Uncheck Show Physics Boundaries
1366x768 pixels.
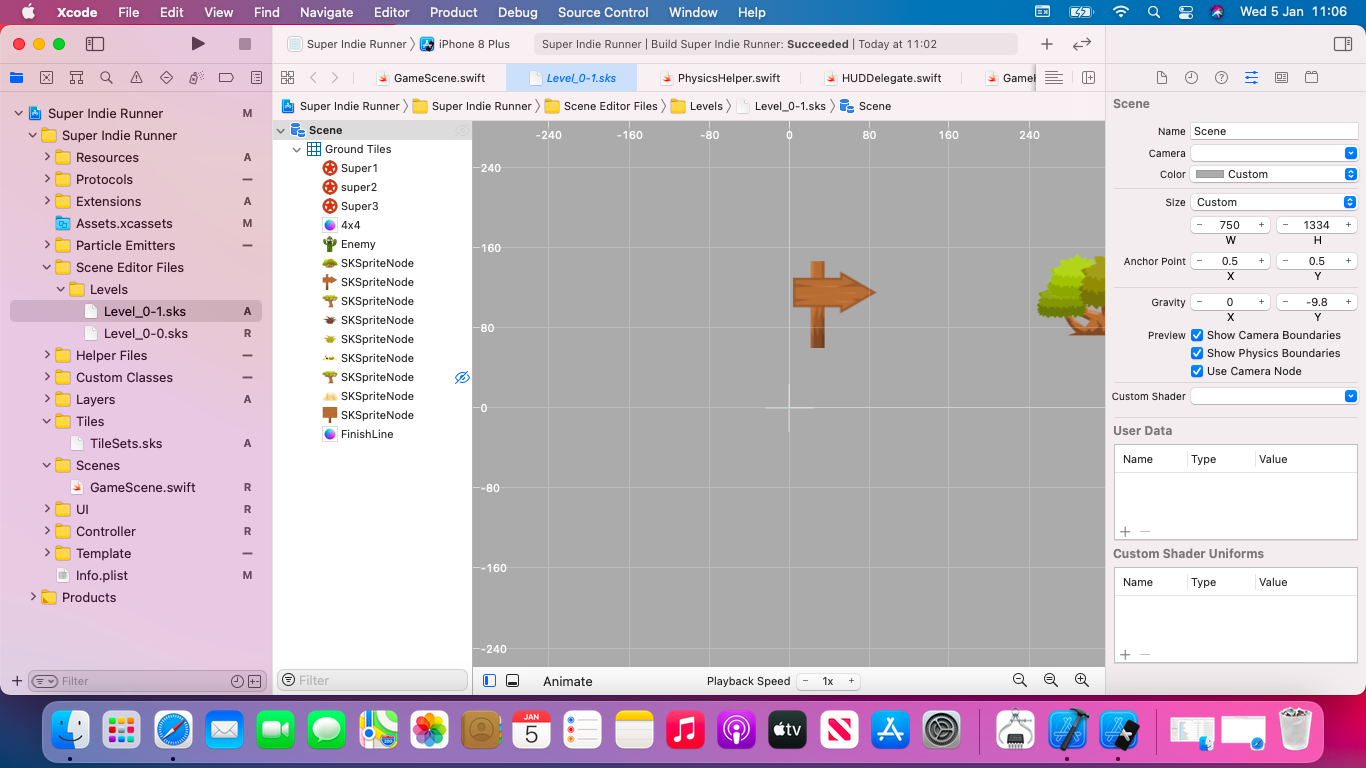[1197, 353]
